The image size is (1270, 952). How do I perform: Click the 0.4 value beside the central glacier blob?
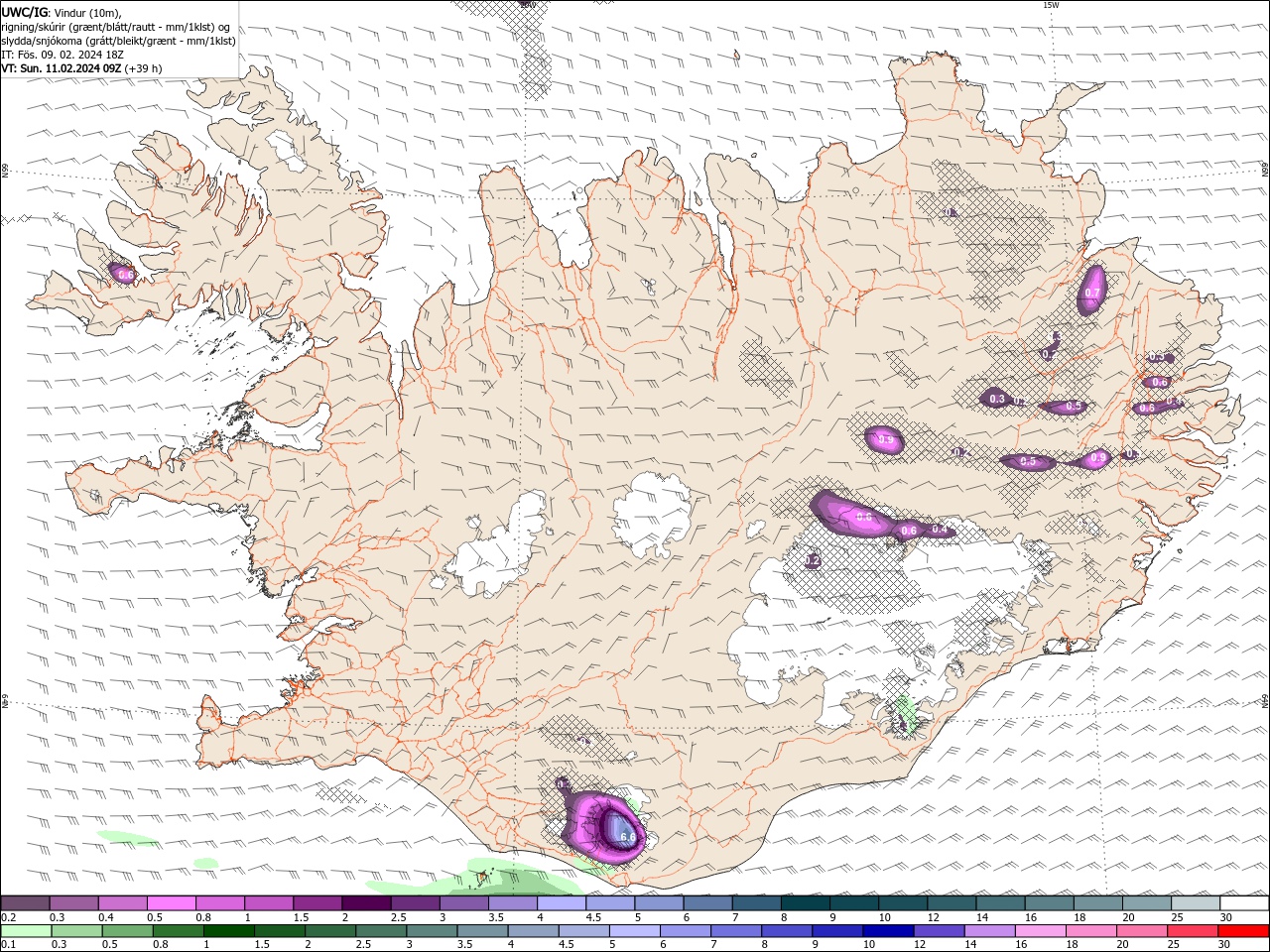[940, 530]
